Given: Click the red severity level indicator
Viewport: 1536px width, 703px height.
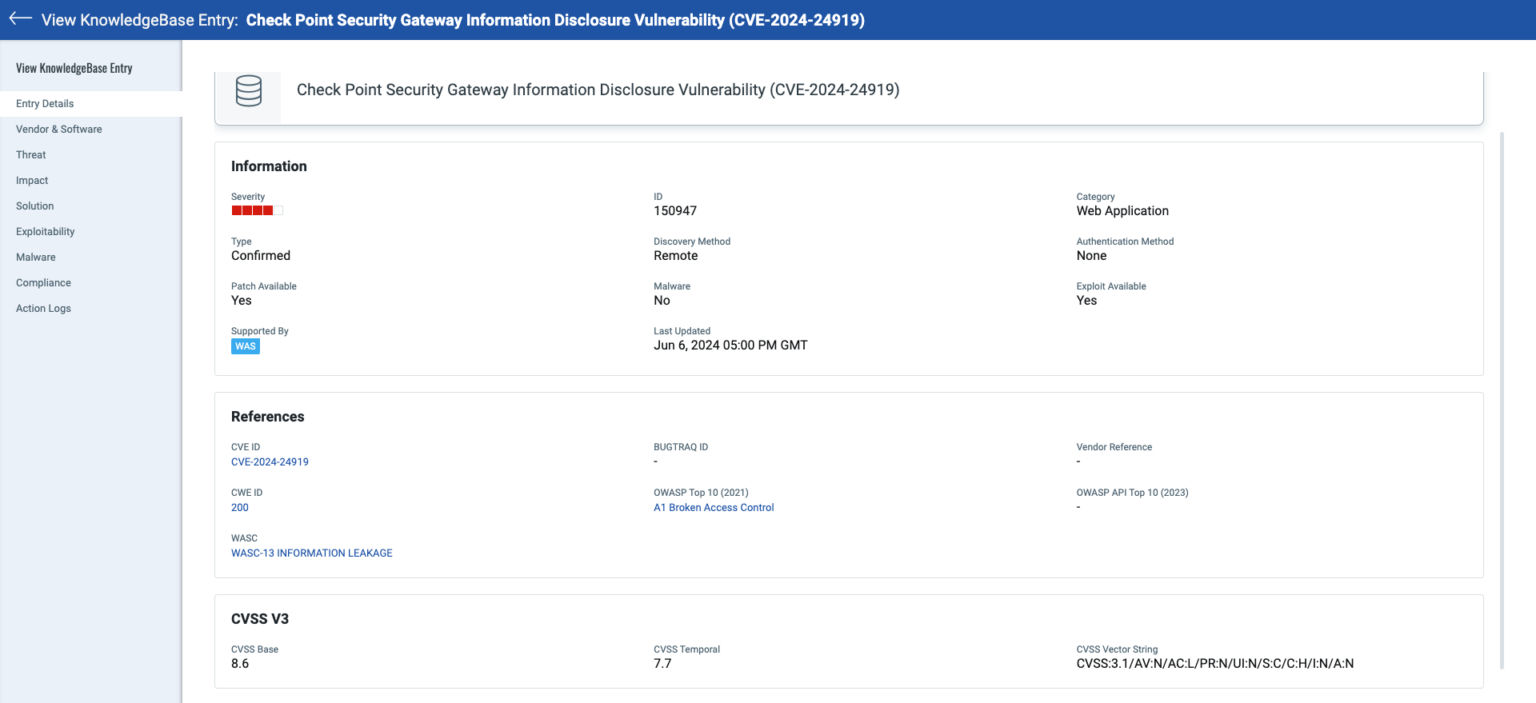Looking at the screenshot, I should tap(257, 211).
